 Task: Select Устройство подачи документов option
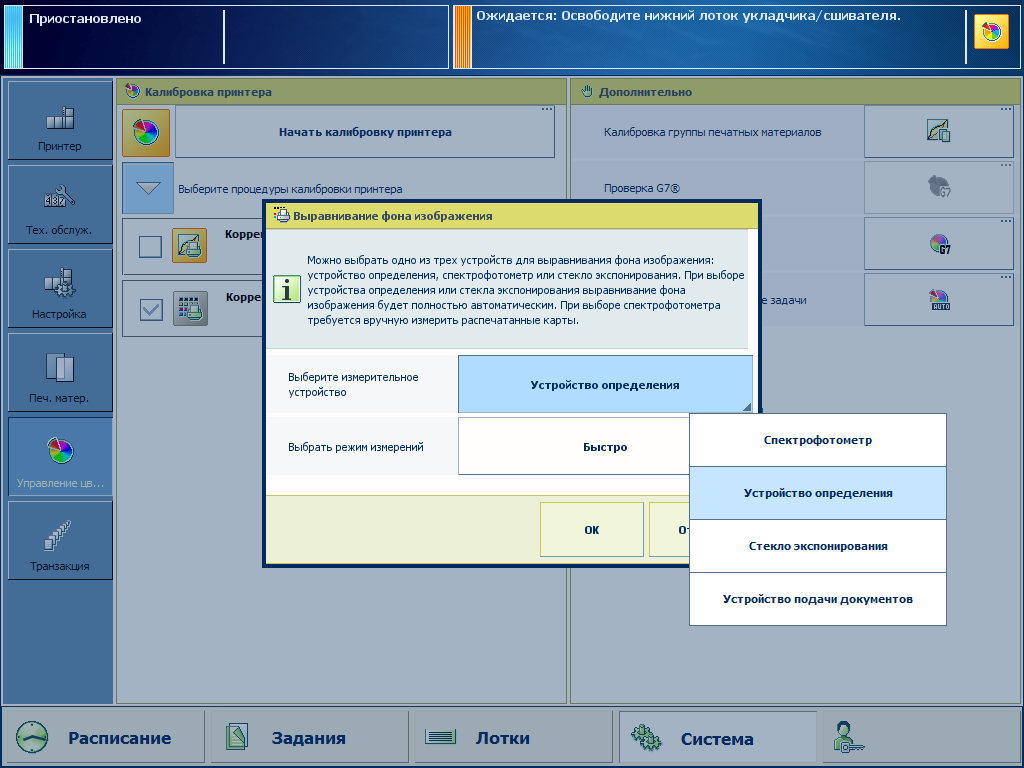pos(817,599)
